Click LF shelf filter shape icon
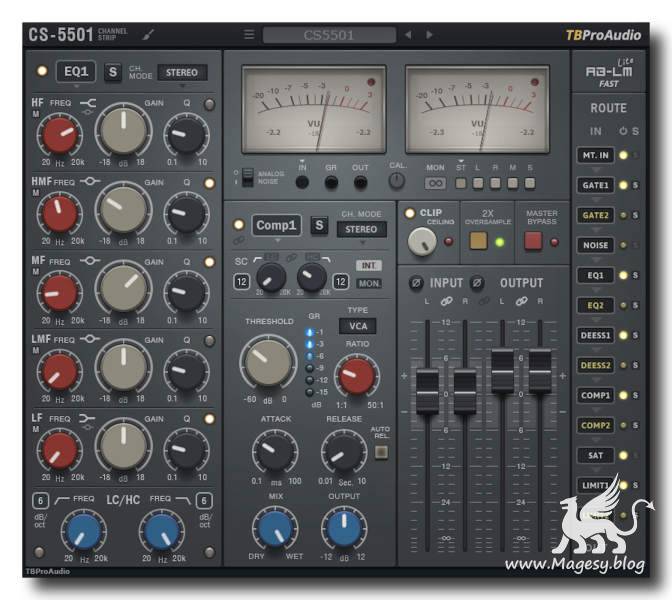 tap(87, 418)
